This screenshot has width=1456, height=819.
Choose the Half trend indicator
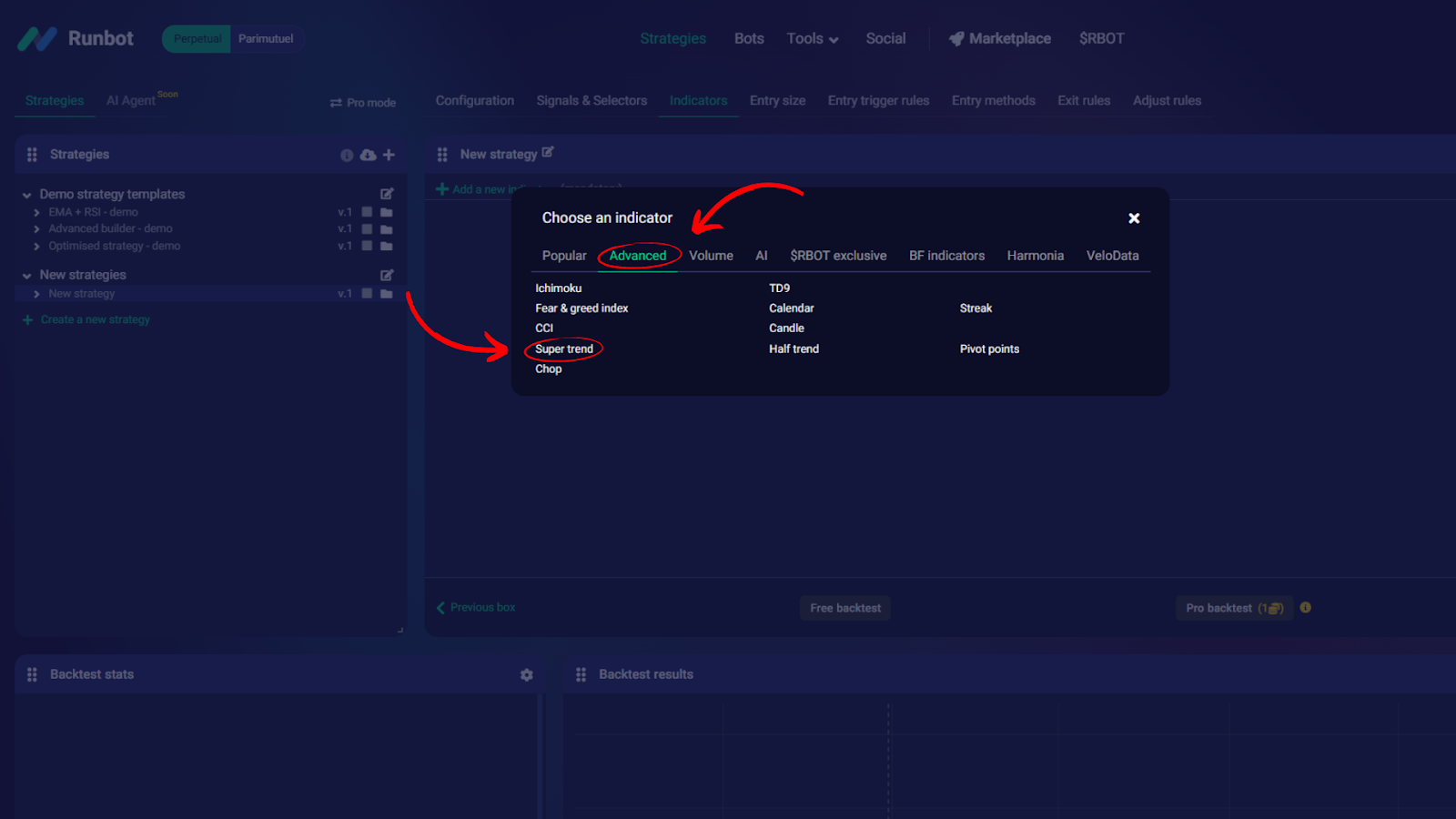(x=794, y=349)
